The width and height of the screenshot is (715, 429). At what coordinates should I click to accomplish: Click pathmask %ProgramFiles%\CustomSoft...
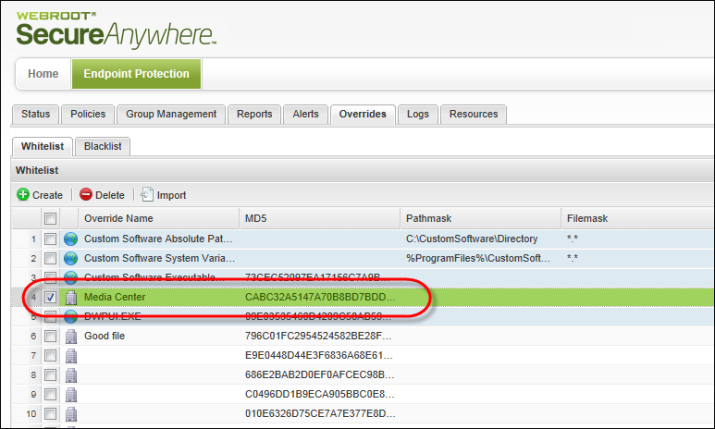pyautogui.click(x=478, y=258)
